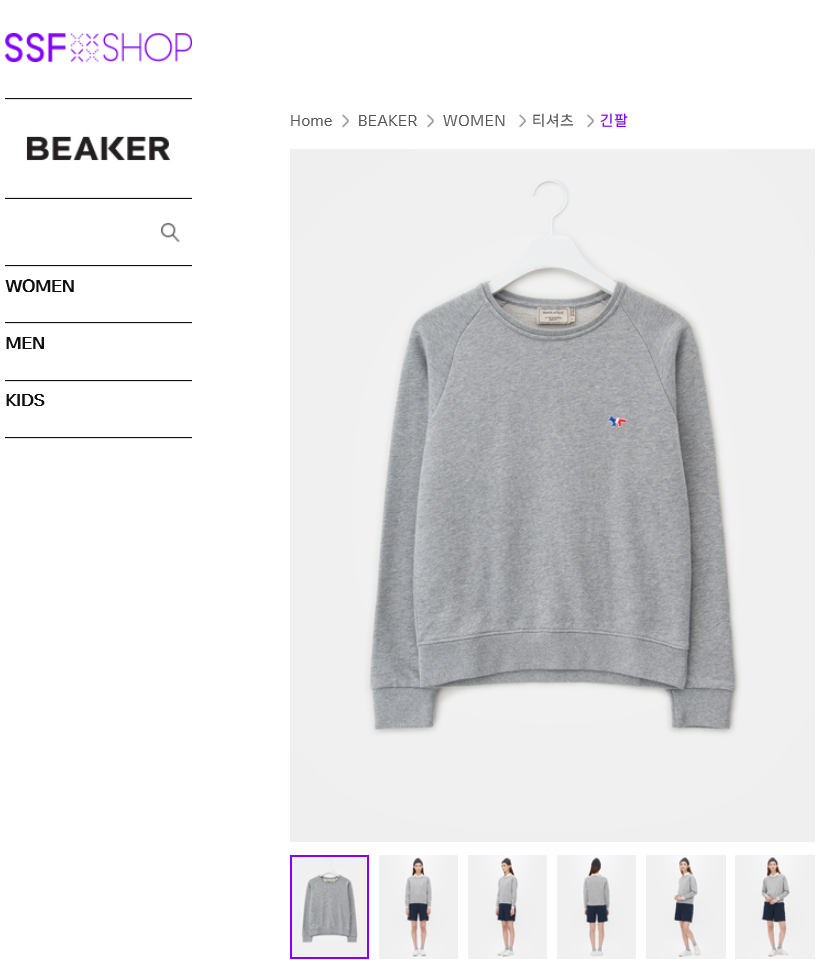Click BEAKER in the breadcrumb trail
The image size is (819, 960).
[387, 121]
